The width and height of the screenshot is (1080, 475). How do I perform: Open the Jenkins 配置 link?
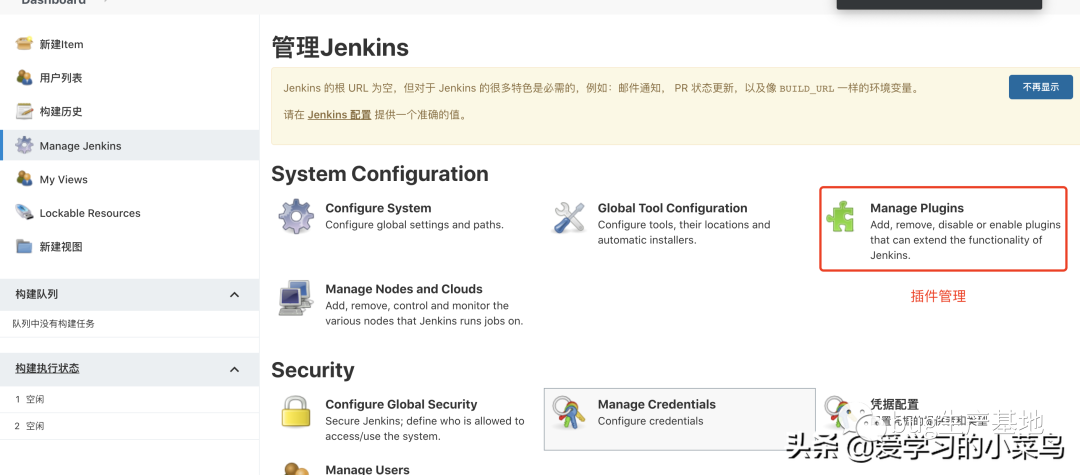(x=339, y=115)
